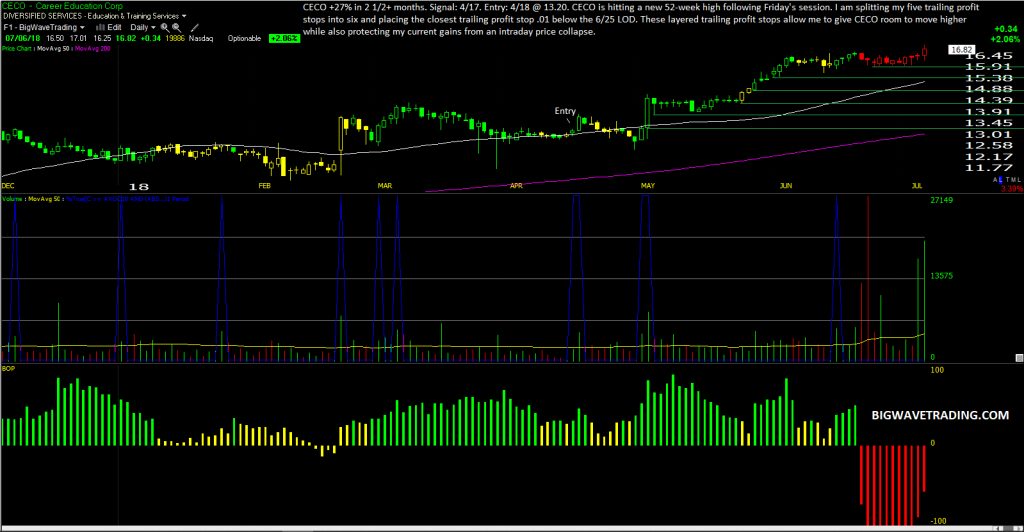Click the MovAvg 50 legend in price pane
This screenshot has width=1024, height=532.
53,48
